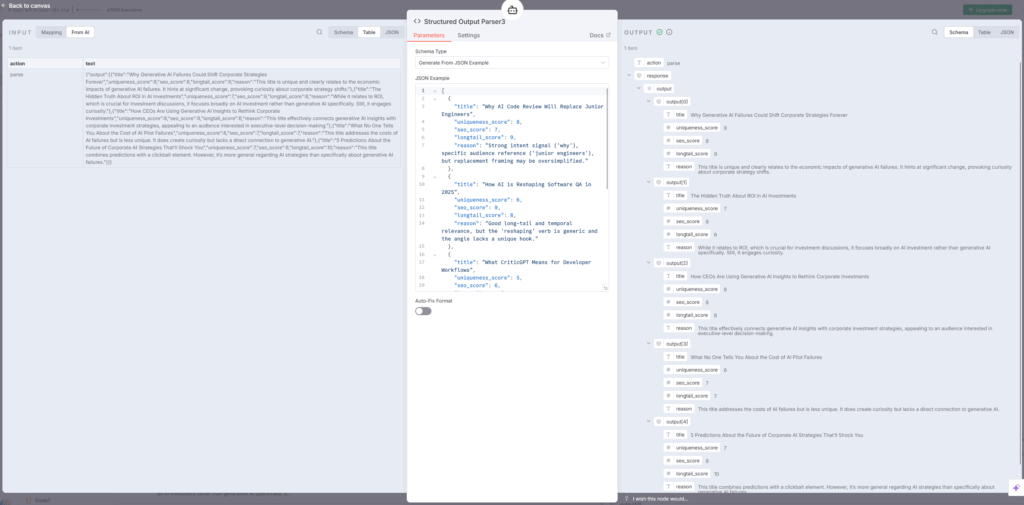Click the input panel search icon
Viewport: 1024px width, 505px height.
(x=319, y=32)
